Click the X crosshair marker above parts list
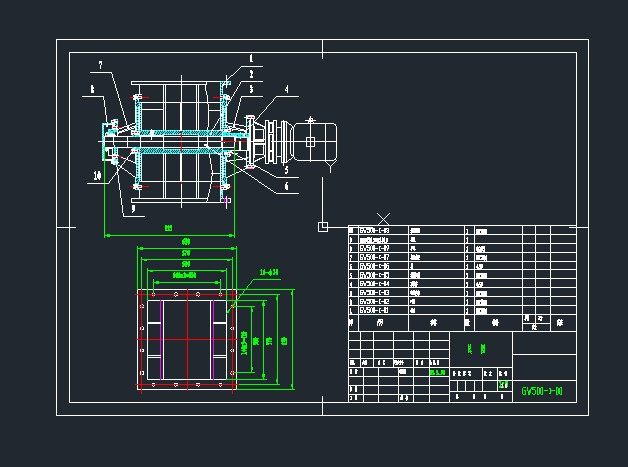The width and height of the screenshot is (628, 467). click(x=383, y=219)
